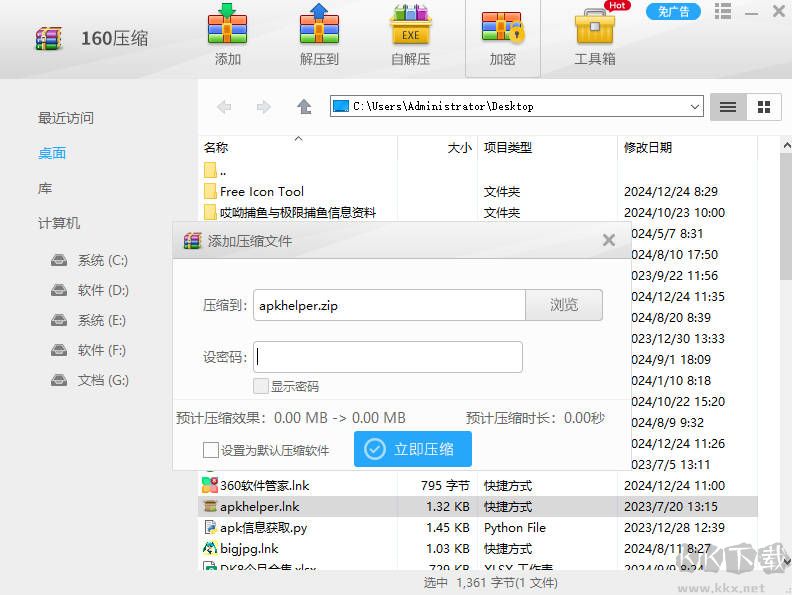Click the 360软件管家 file icon
Screen dimensions: 792x595
(210, 485)
